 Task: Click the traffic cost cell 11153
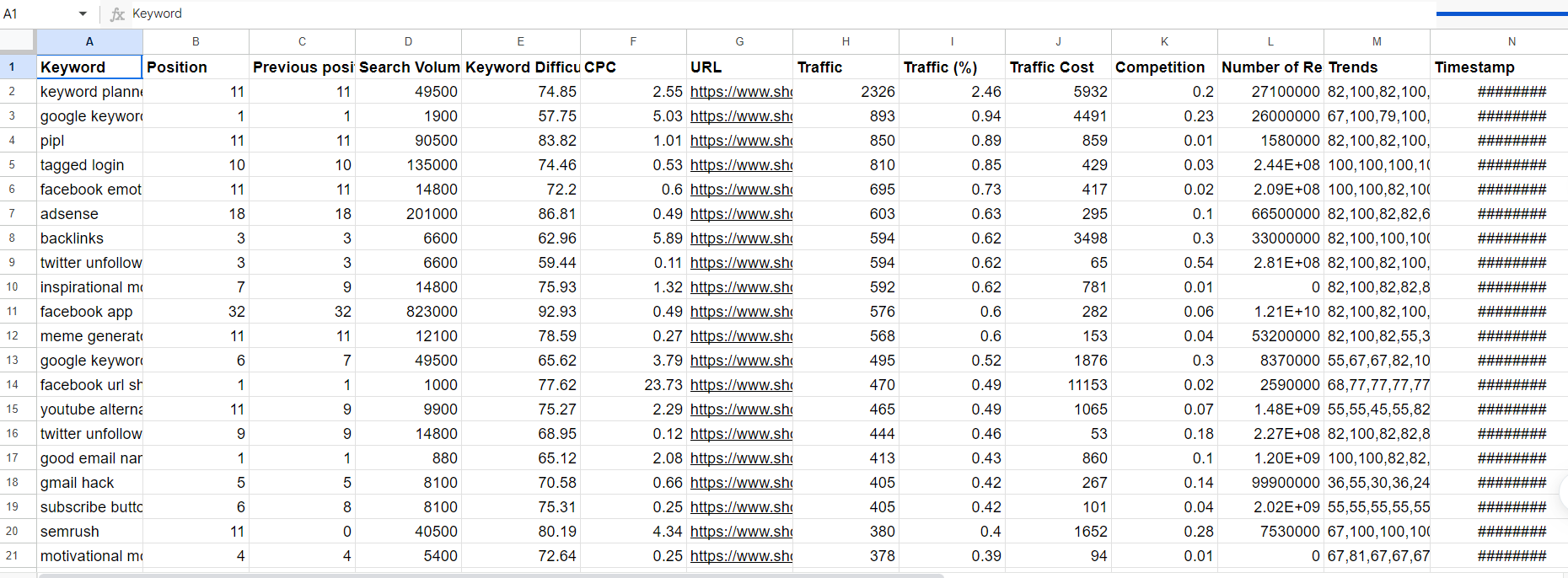[1058, 384]
